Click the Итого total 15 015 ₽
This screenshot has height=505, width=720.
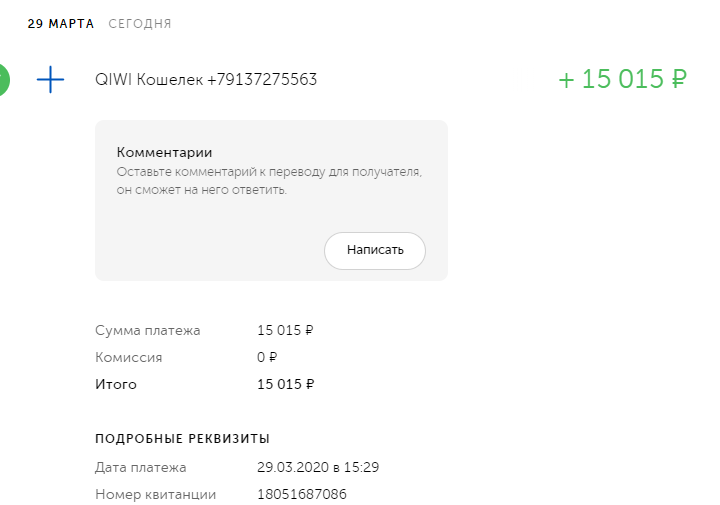(x=286, y=384)
